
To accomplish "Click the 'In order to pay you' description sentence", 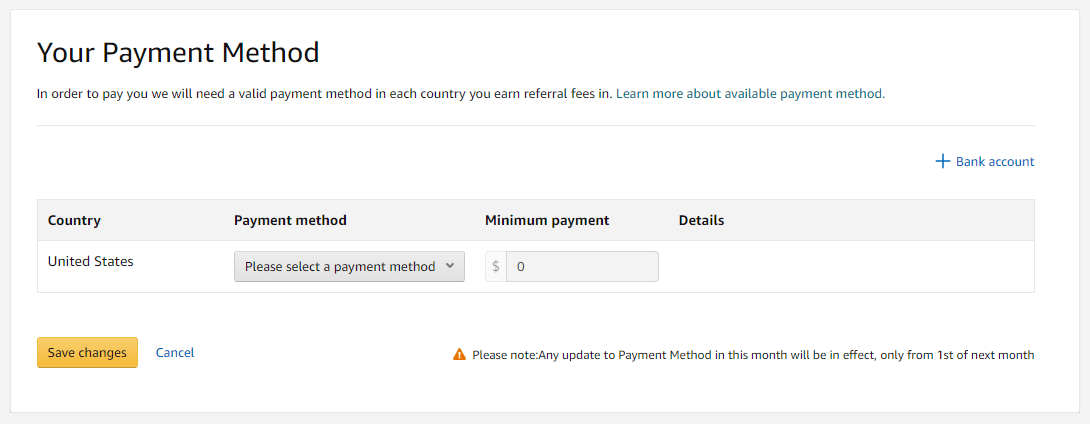I will tap(325, 93).
